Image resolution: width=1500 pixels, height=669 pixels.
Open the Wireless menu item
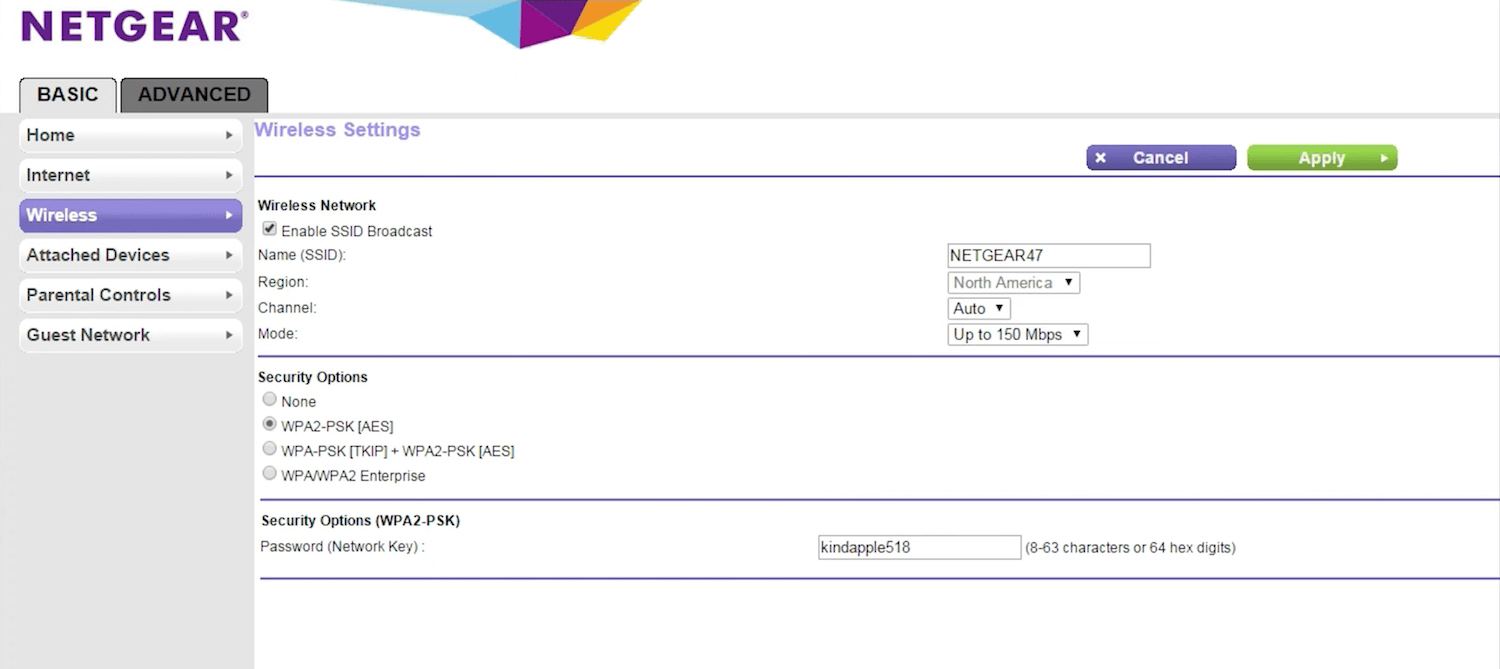point(130,215)
